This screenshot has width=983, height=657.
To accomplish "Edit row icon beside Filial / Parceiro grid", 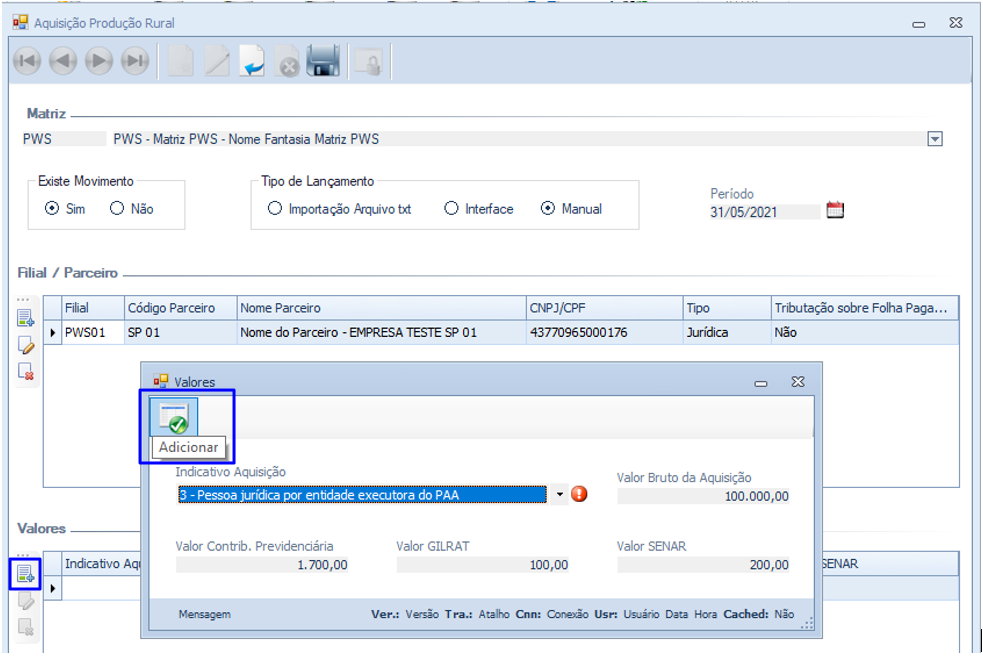I will click(x=26, y=345).
